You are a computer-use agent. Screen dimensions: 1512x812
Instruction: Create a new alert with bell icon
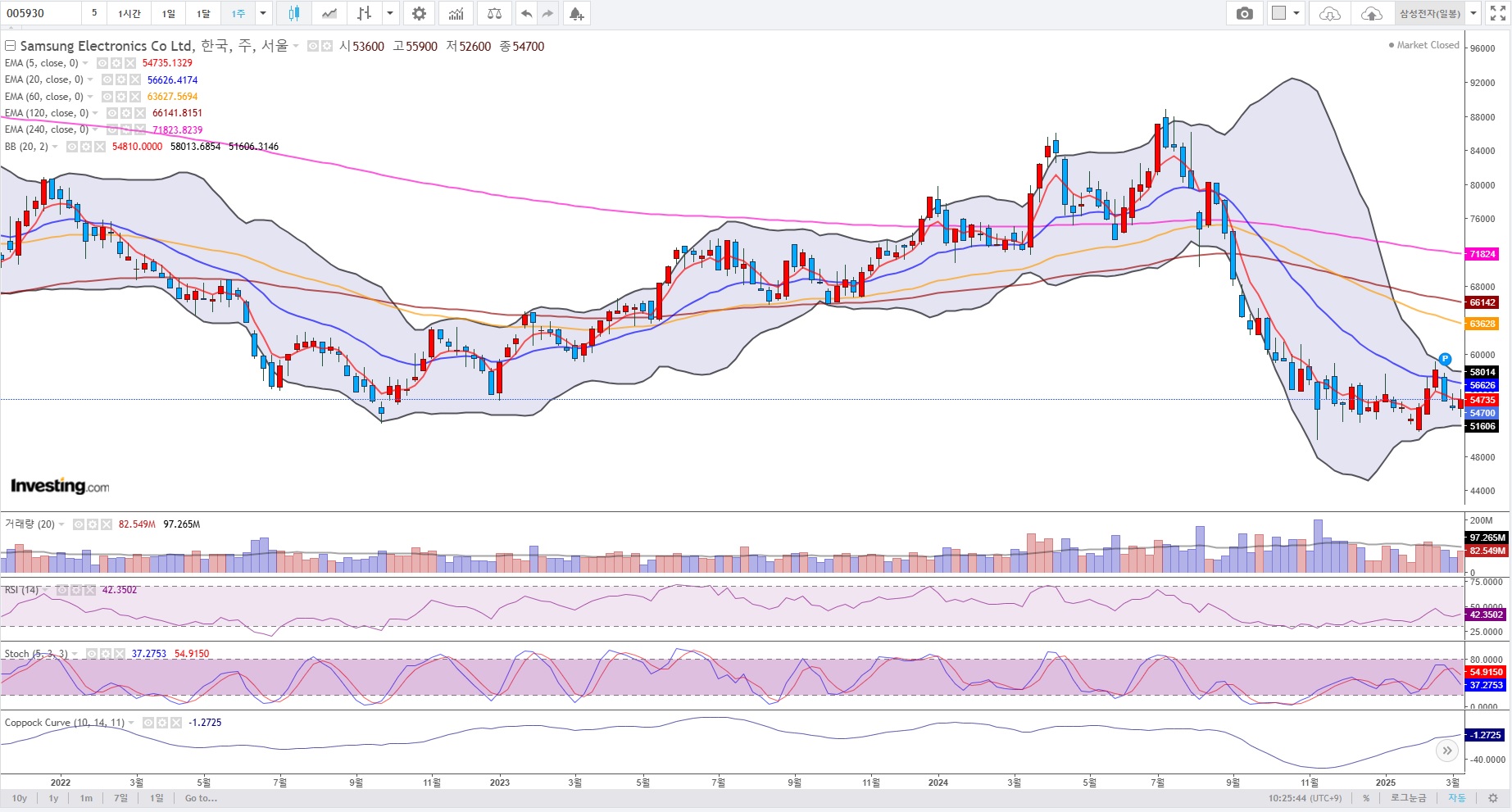click(x=576, y=13)
